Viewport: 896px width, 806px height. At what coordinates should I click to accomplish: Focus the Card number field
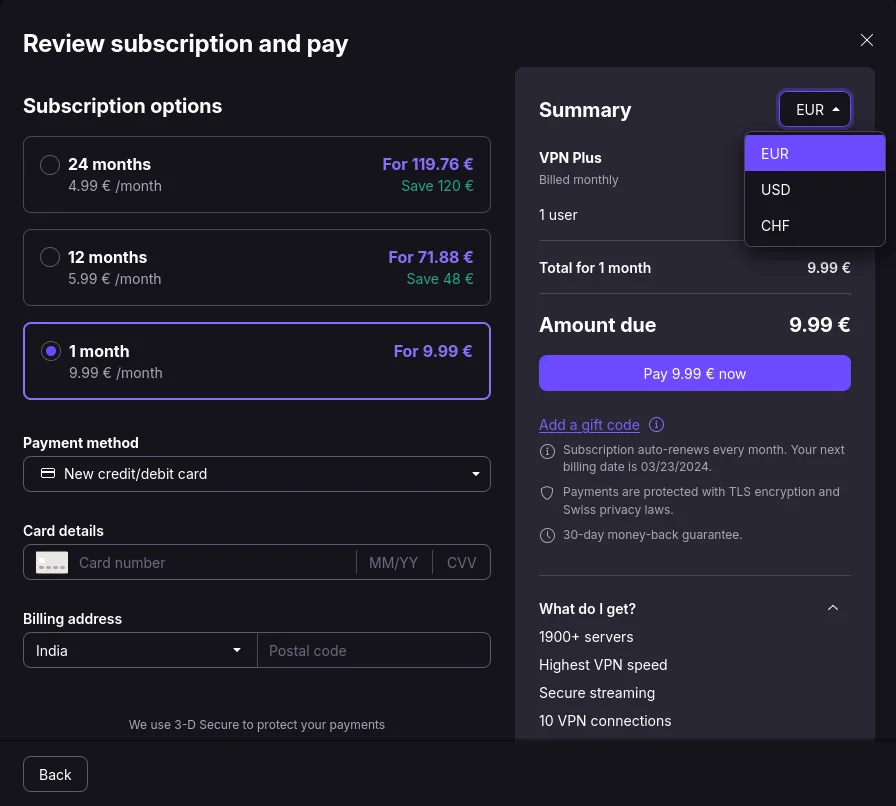click(214, 562)
